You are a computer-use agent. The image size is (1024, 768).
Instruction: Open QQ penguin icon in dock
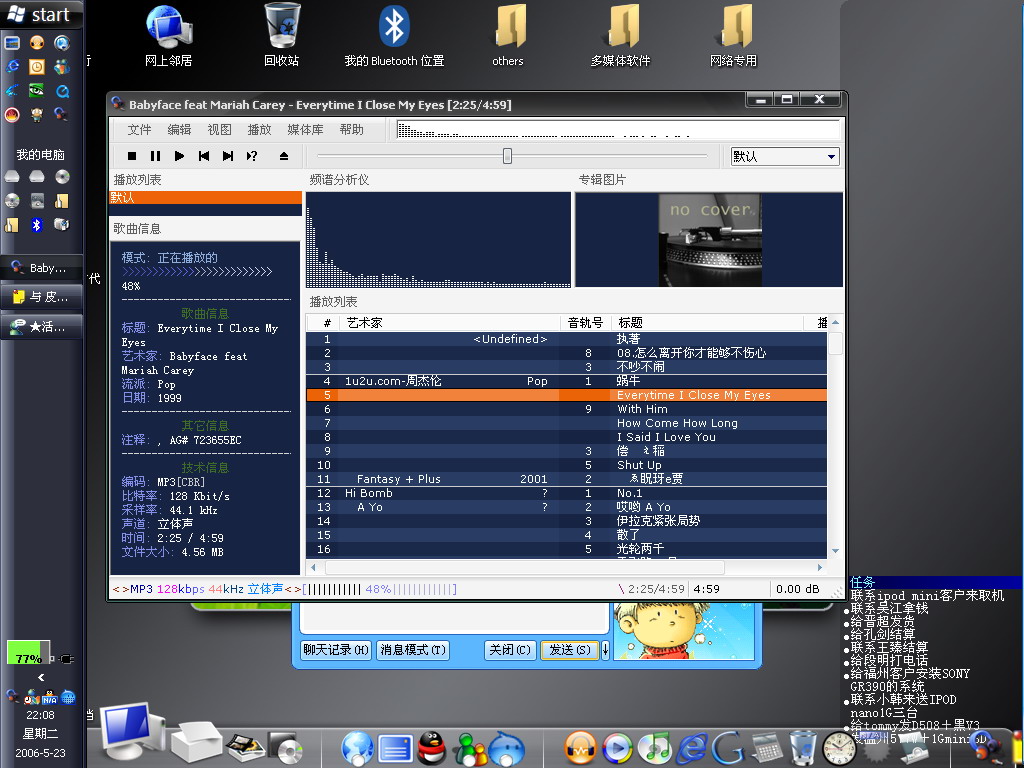pos(432,748)
